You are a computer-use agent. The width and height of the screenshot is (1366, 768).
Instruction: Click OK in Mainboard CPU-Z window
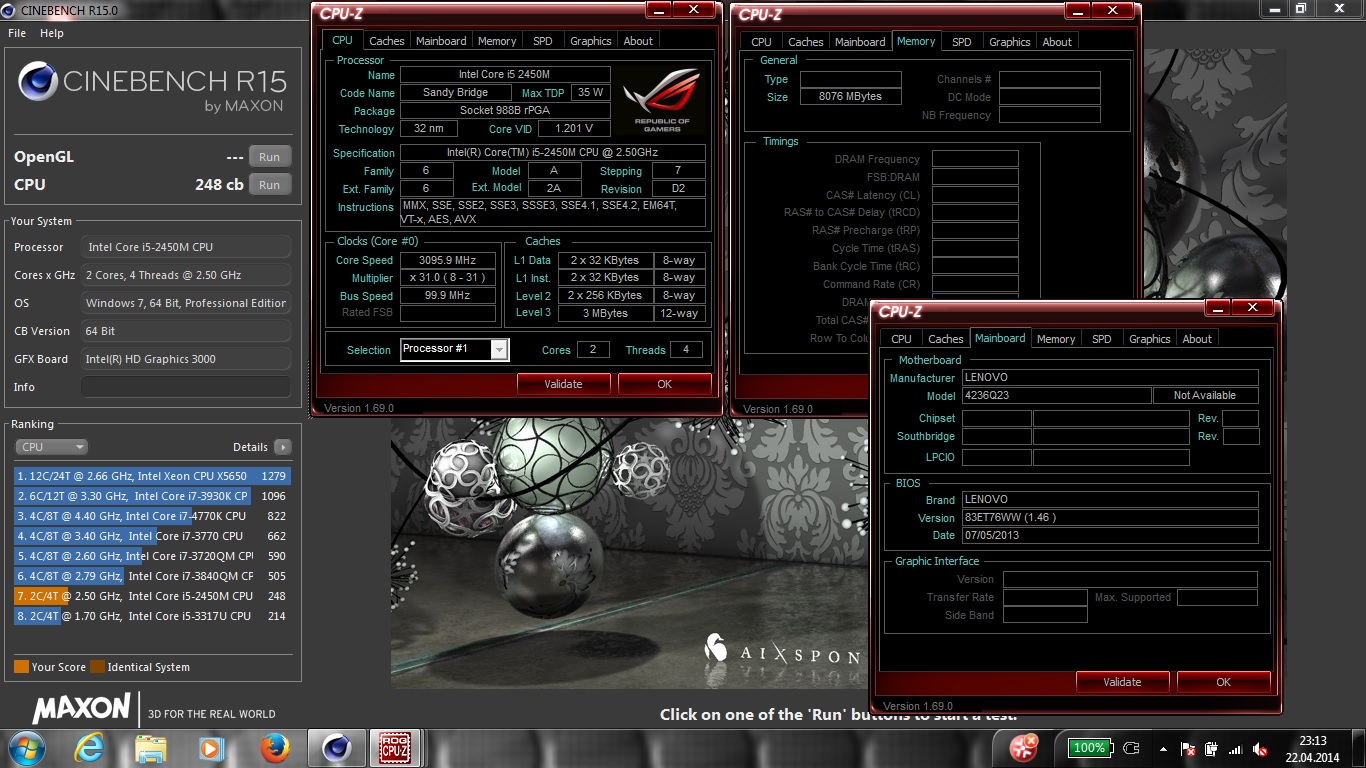(1223, 682)
